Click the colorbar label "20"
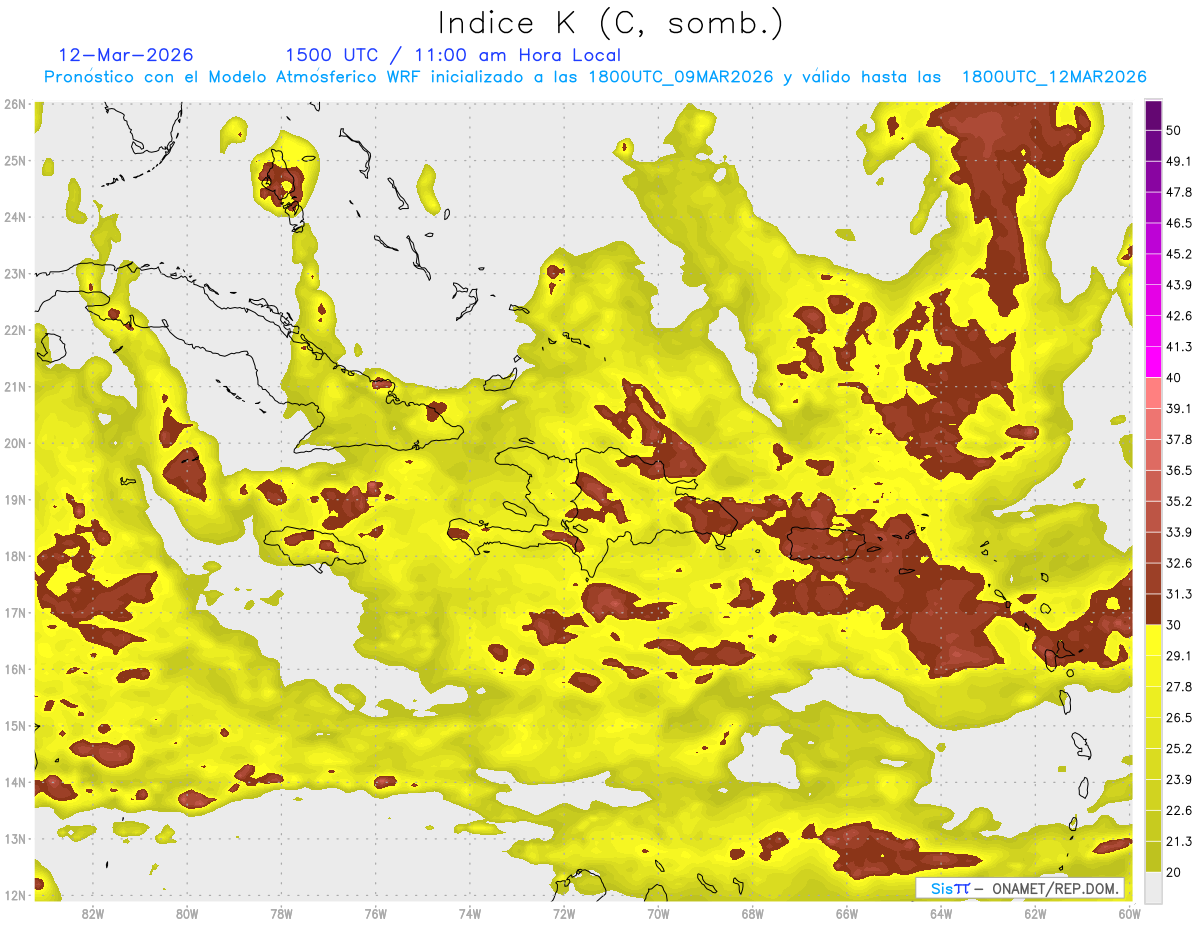Image resolution: width=1200 pixels, height=927 pixels. [x=1175, y=872]
